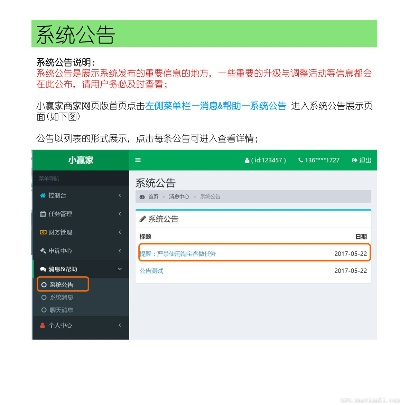Viewport: 400px width, 405px height.
Task: Click the 退出 logout link in the header
Action: (x=361, y=160)
